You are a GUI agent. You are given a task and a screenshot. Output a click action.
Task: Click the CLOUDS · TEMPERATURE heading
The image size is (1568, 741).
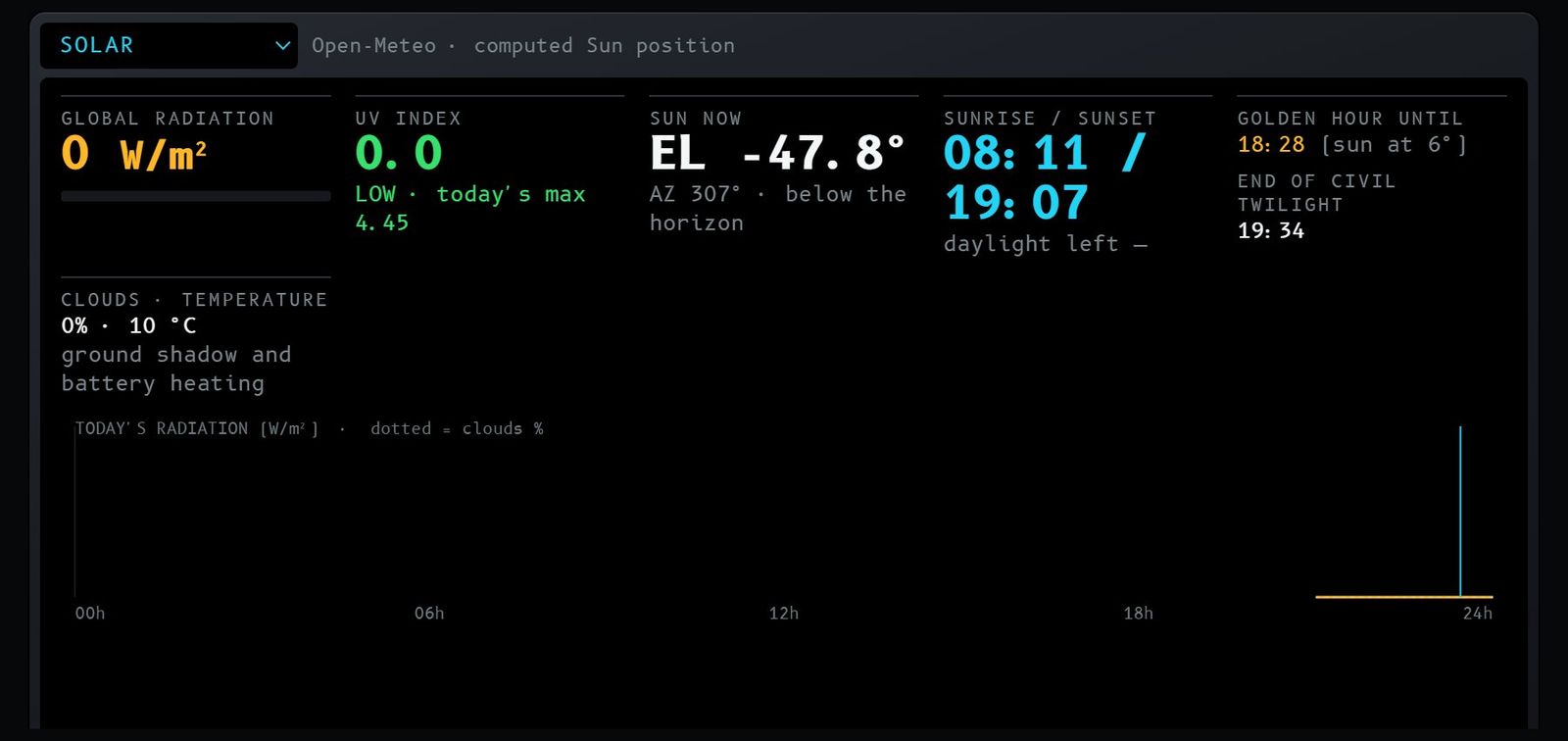pos(194,300)
